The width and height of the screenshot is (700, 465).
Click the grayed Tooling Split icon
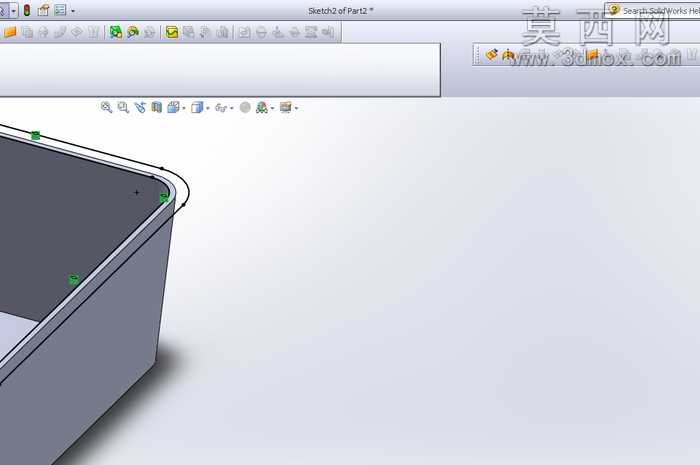point(311,32)
